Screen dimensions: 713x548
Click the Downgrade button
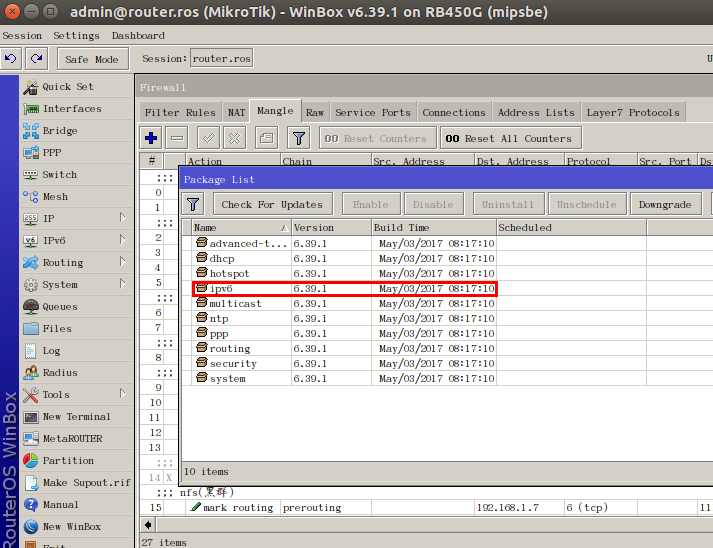tap(665, 204)
